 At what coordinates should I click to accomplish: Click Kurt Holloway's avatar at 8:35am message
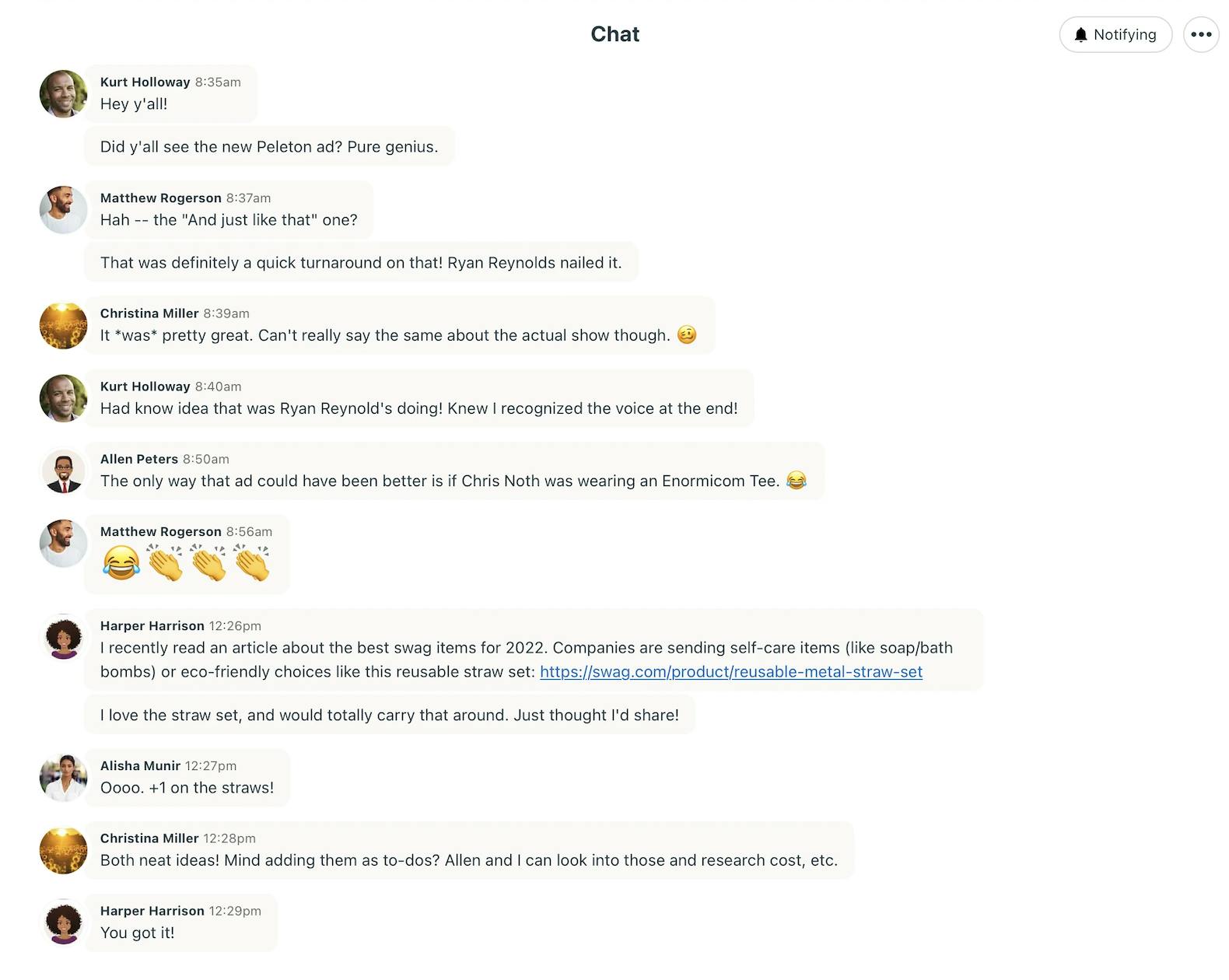point(63,94)
